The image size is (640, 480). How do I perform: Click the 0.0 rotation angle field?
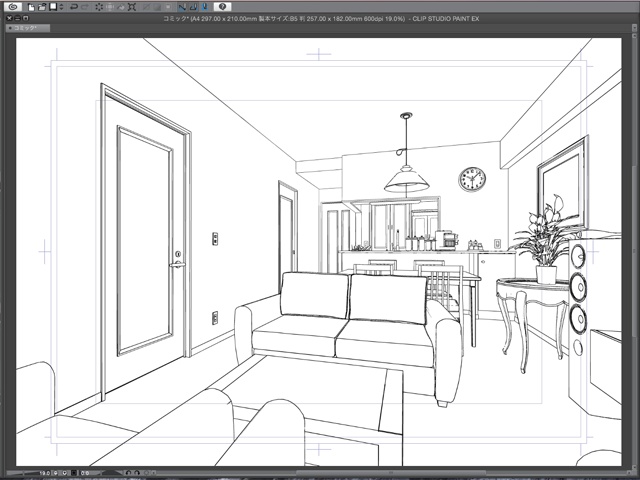tap(85, 473)
